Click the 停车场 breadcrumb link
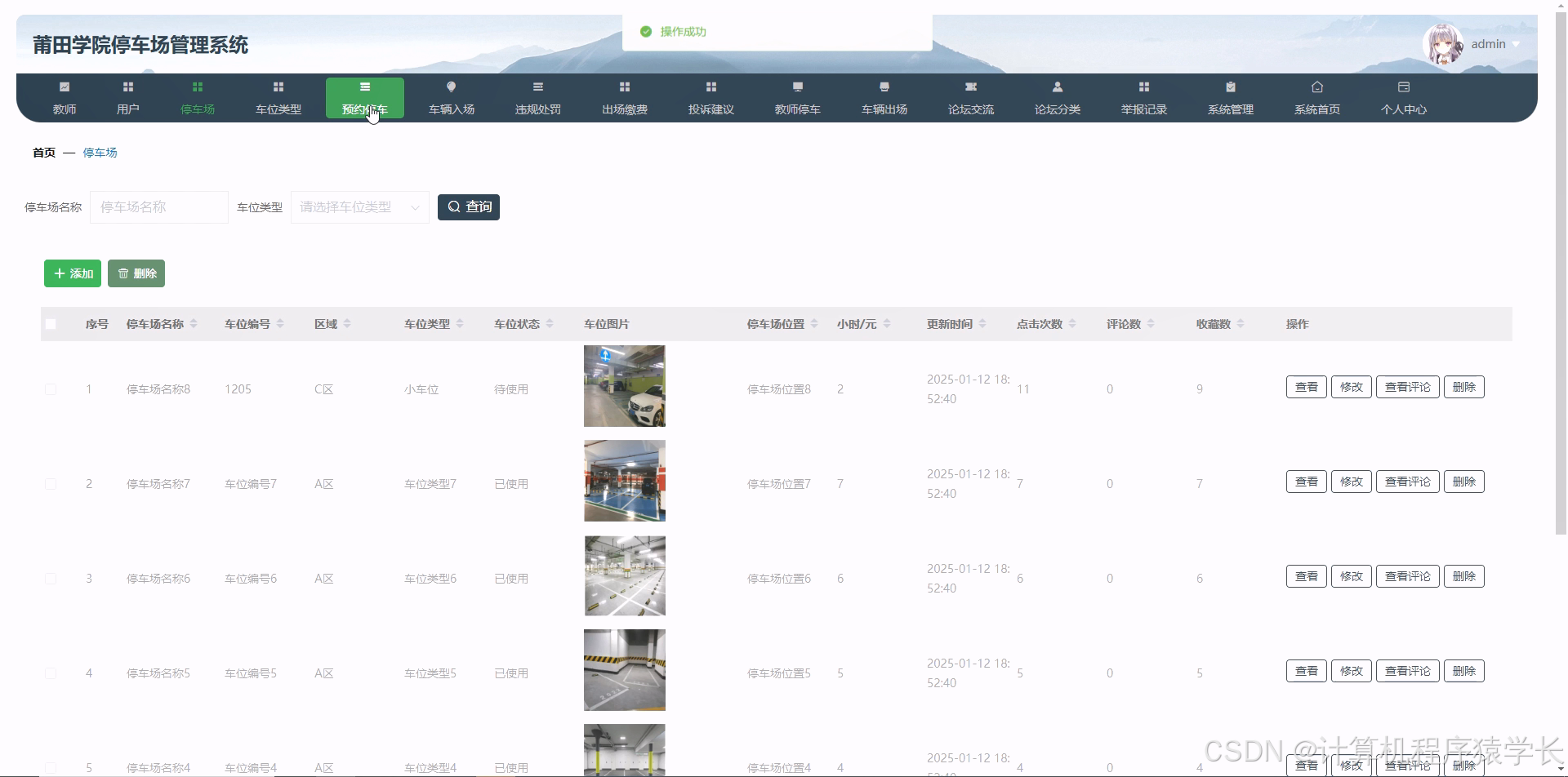The image size is (1568, 777). 100,153
